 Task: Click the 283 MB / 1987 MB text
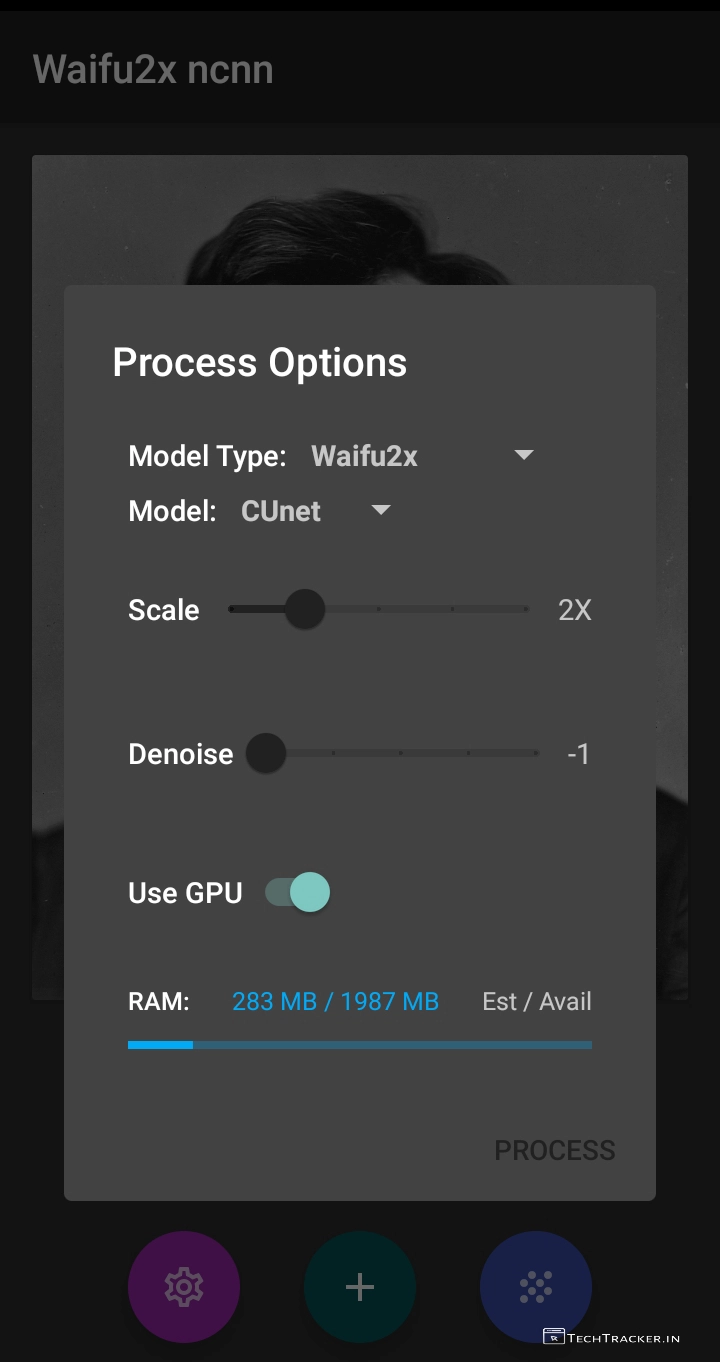coord(335,1002)
